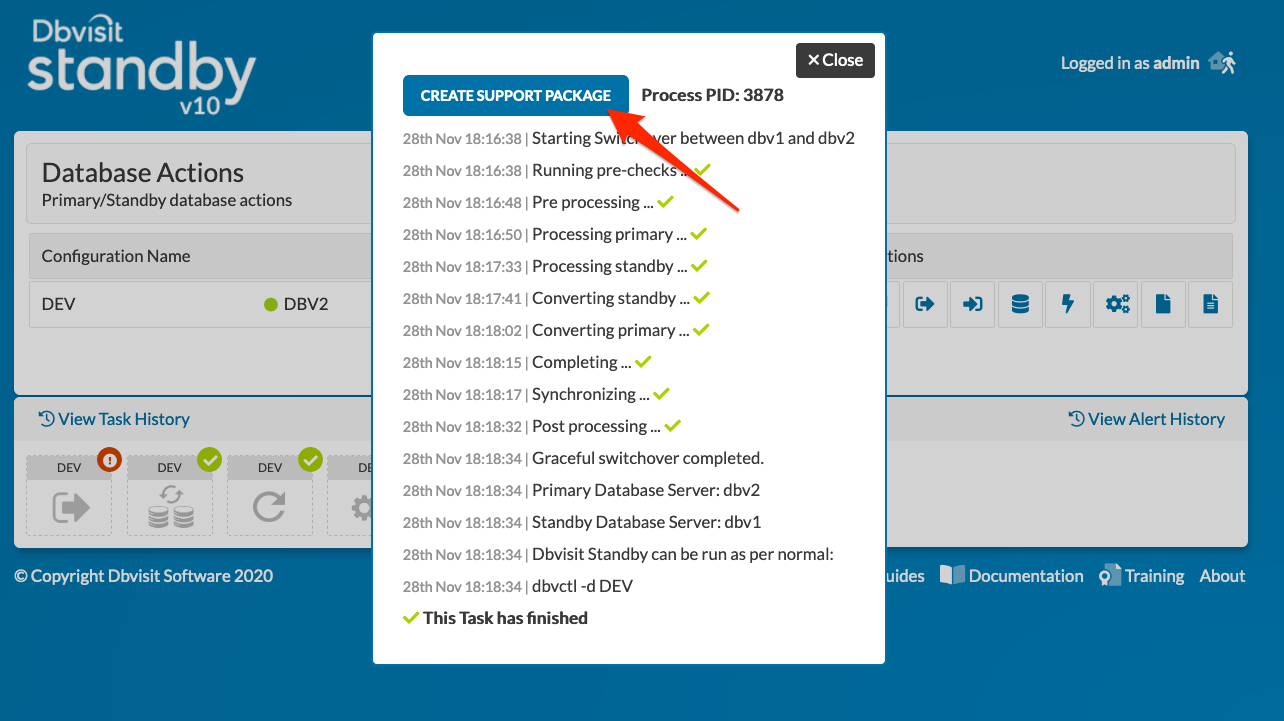Click the logout icon beside admin
This screenshot has height=721, width=1284.
pyautogui.click(x=1223, y=63)
